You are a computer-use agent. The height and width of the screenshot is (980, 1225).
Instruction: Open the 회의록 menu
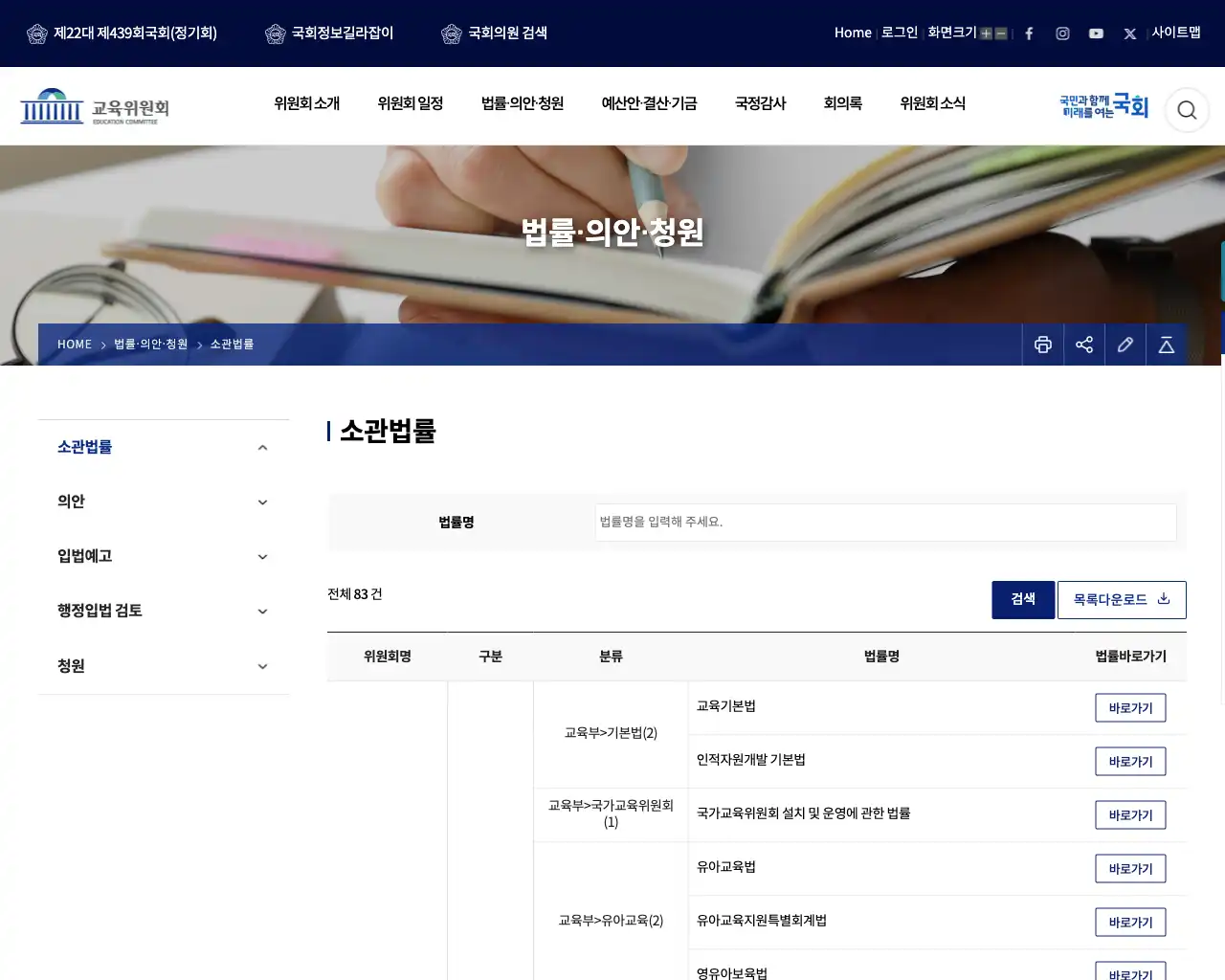(843, 103)
